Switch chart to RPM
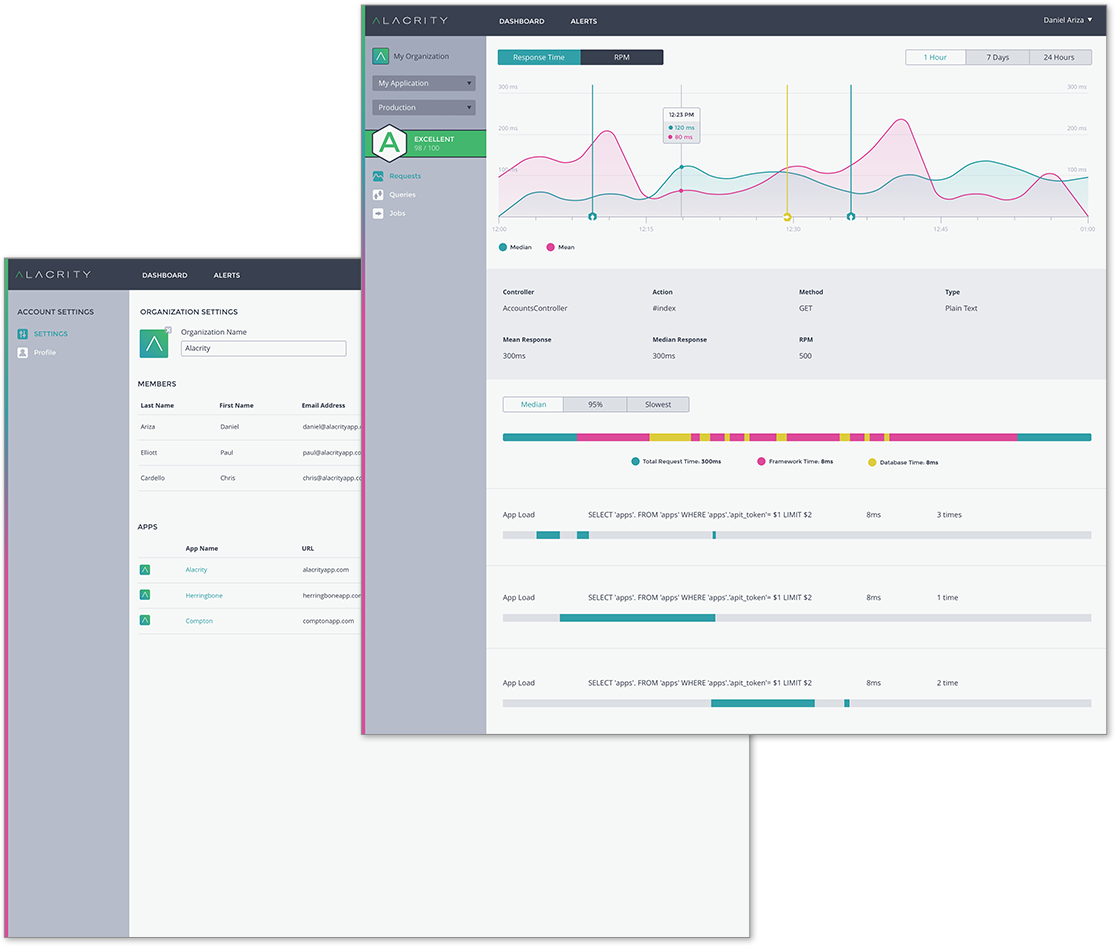 coord(622,58)
